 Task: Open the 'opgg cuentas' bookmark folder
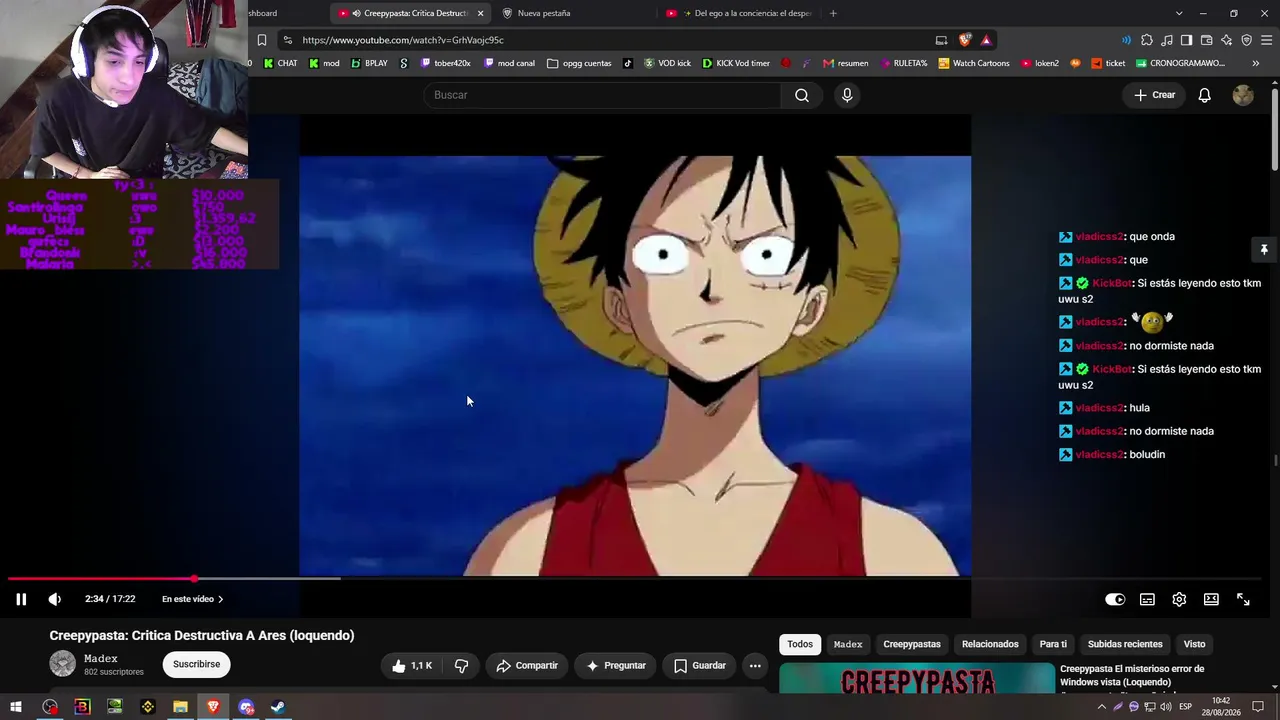(579, 63)
